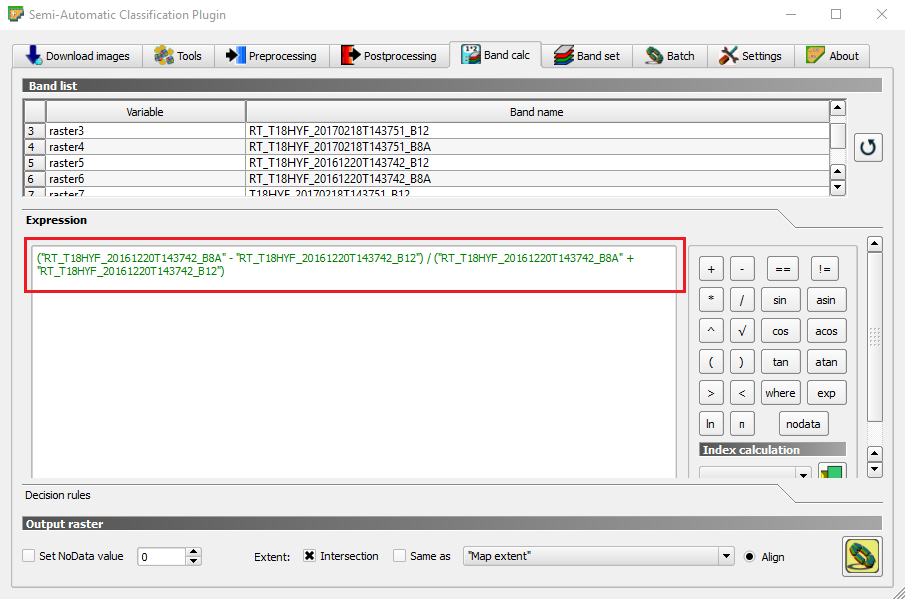Screen dimensions: 905x599
Task: Open the Band set tab
Action: [x=587, y=56]
